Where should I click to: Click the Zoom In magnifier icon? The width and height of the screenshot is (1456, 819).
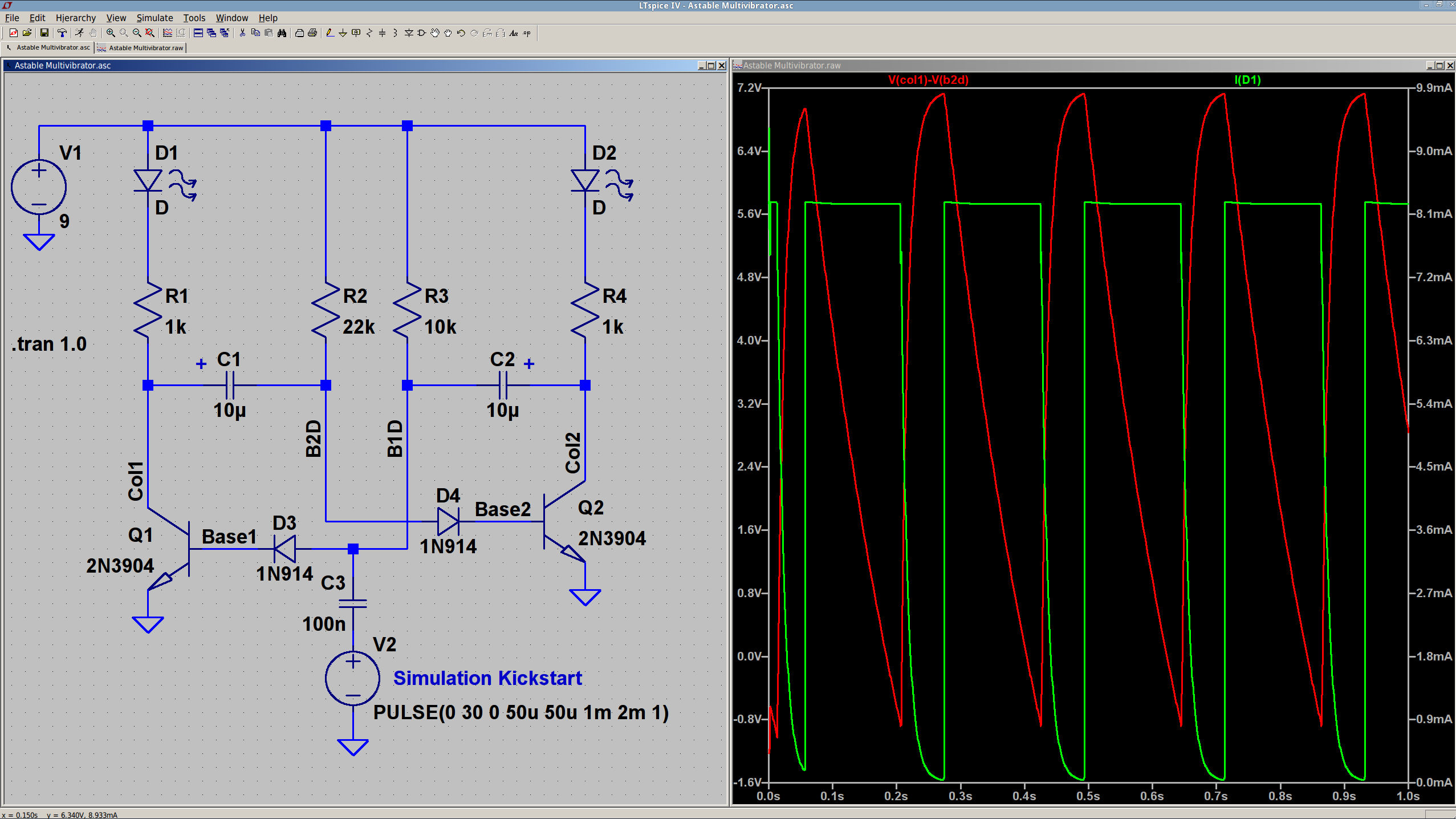pos(111,33)
